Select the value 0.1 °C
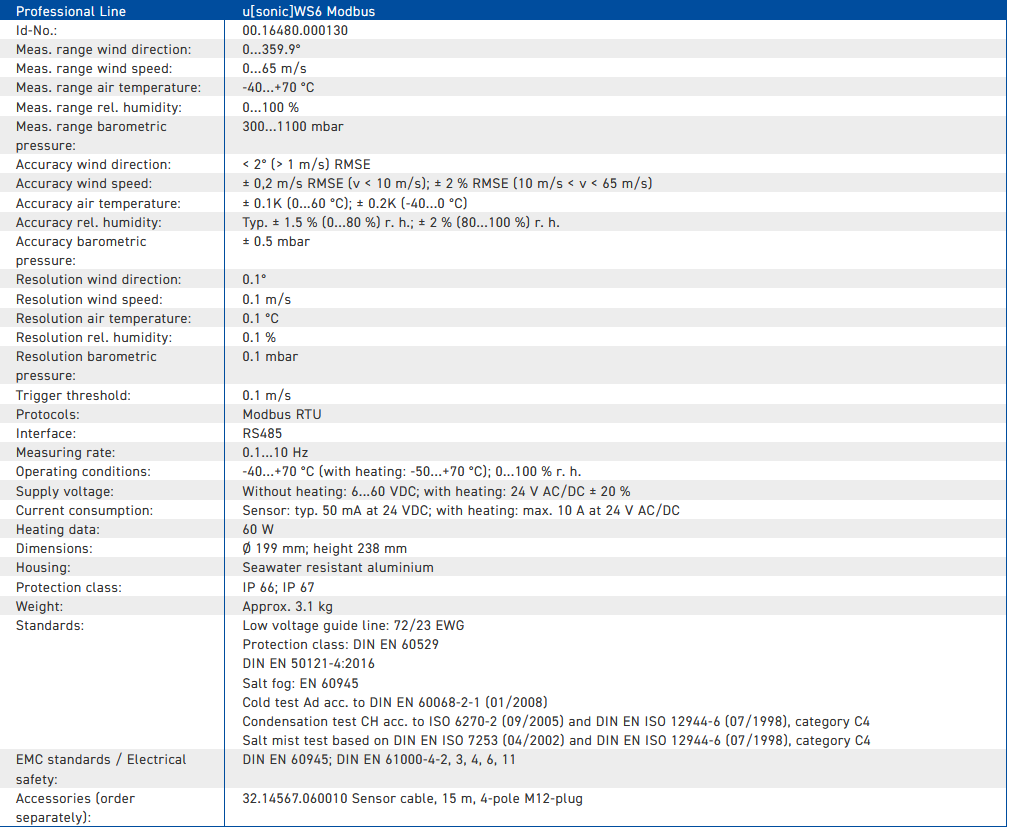 pos(261,318)
